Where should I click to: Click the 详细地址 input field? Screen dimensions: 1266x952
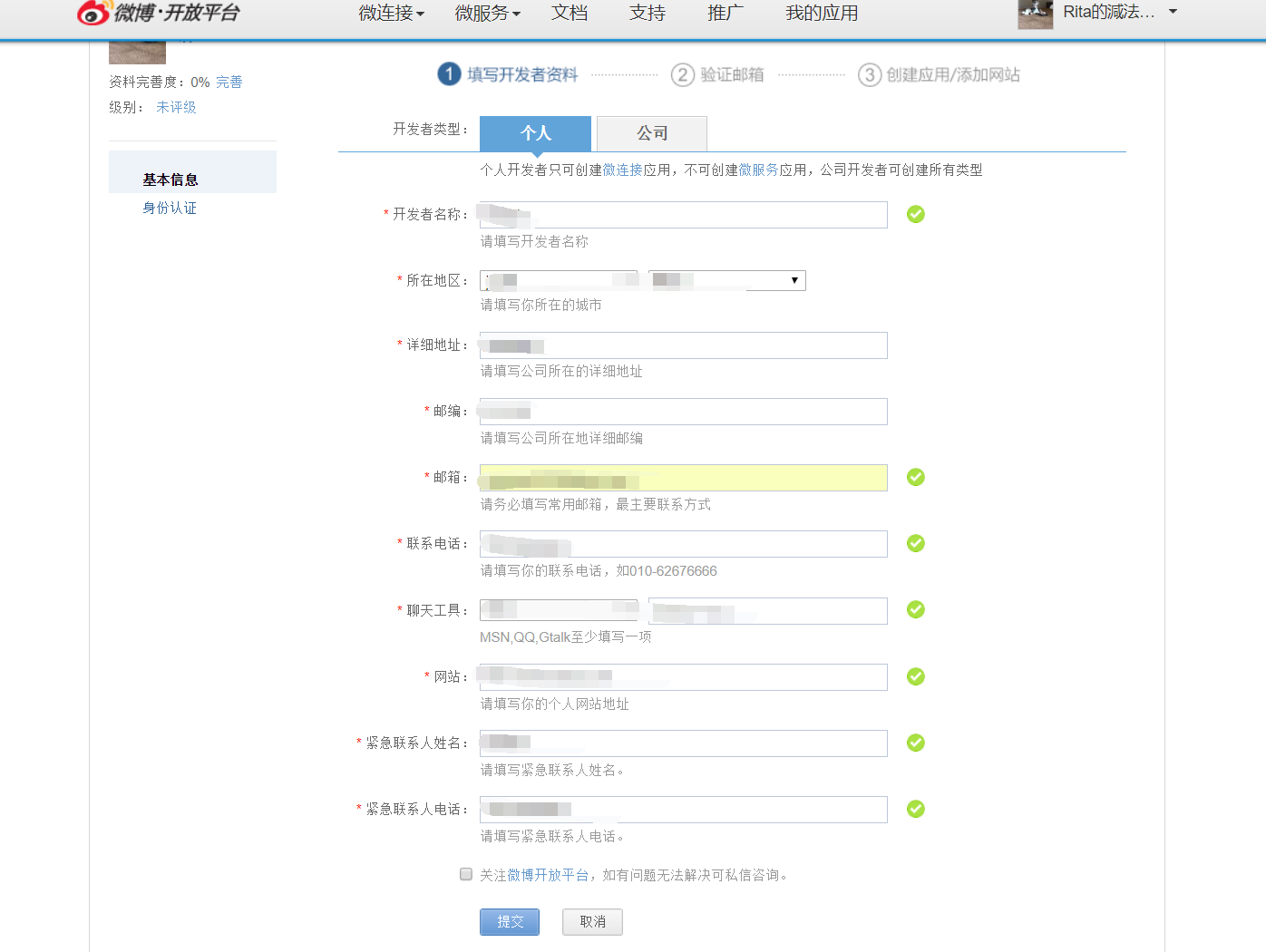tap(684, 345)
